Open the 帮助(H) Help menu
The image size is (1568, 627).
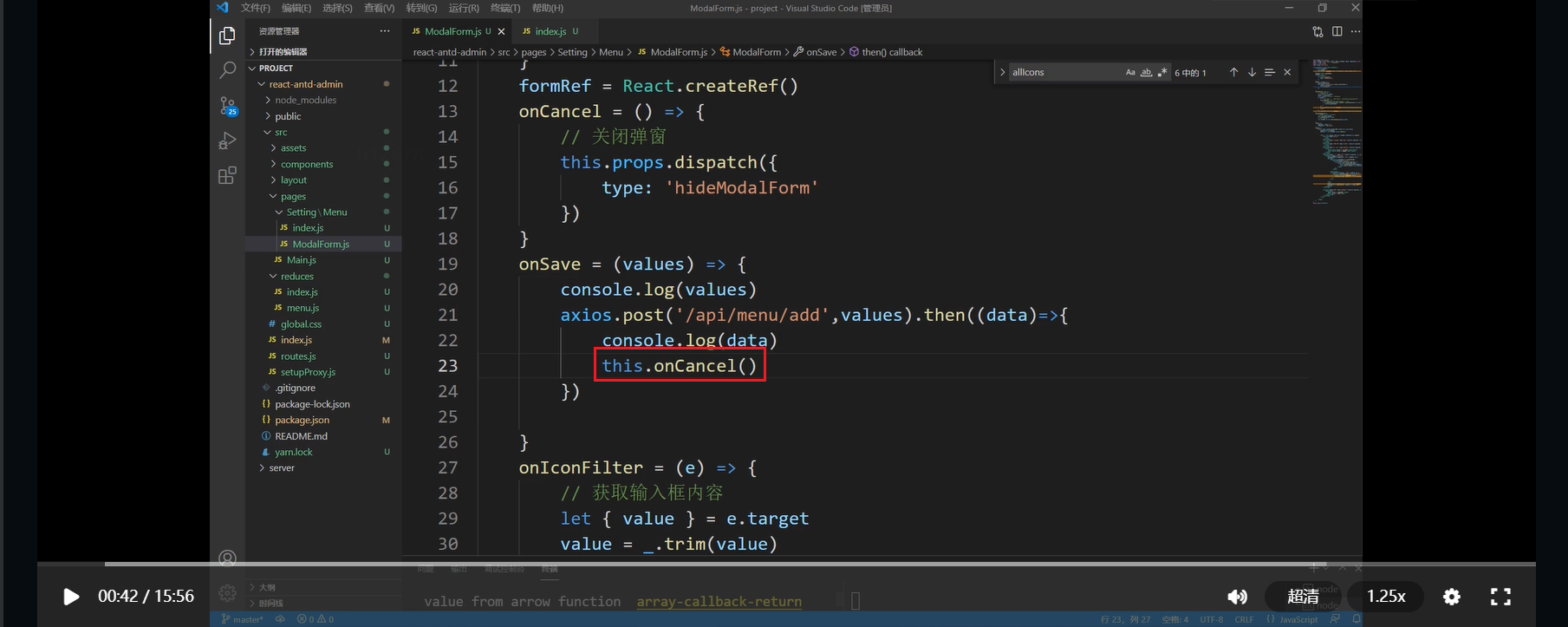(x=547, y=8)
